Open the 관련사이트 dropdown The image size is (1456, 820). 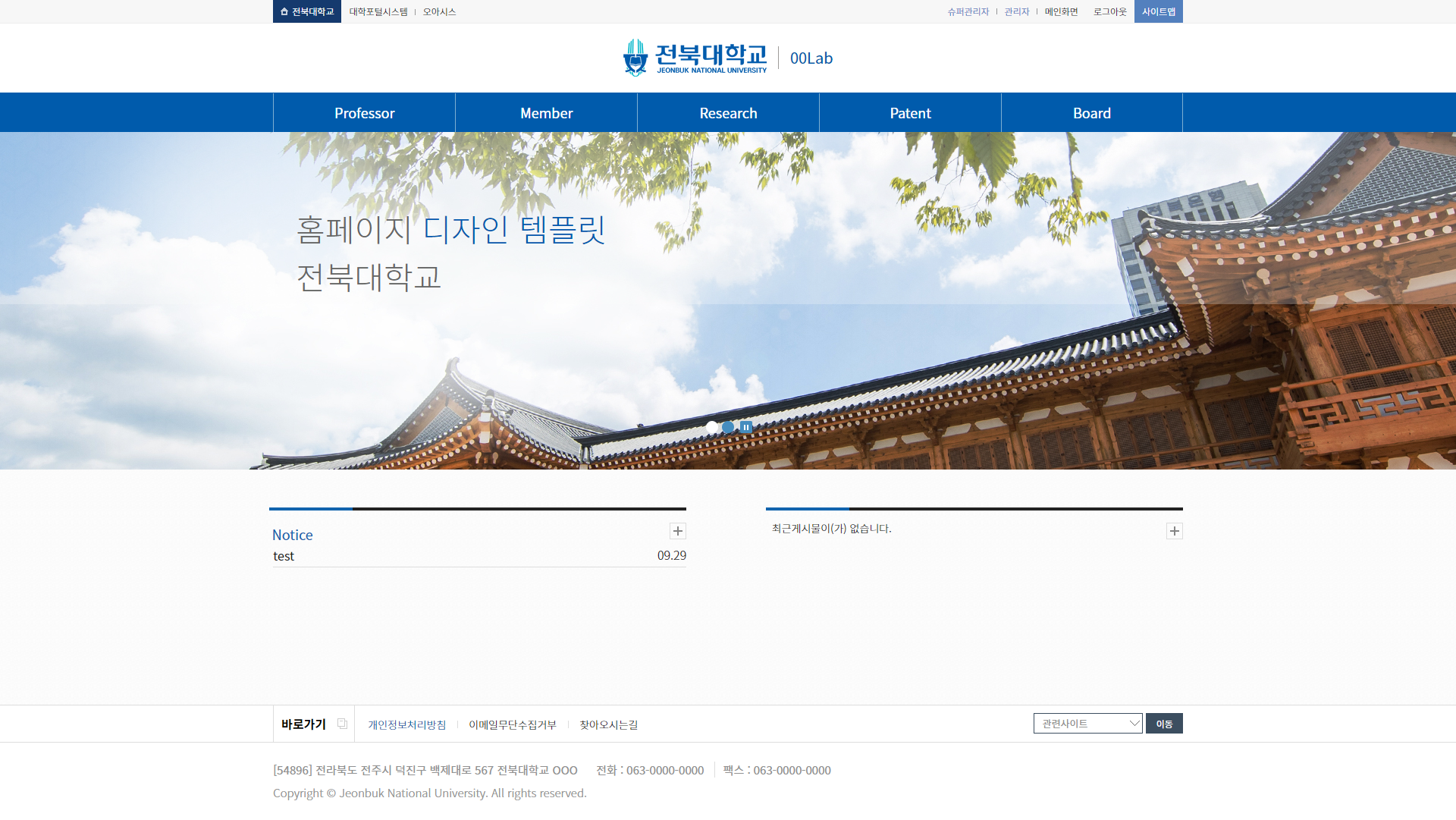point(1087,724)
